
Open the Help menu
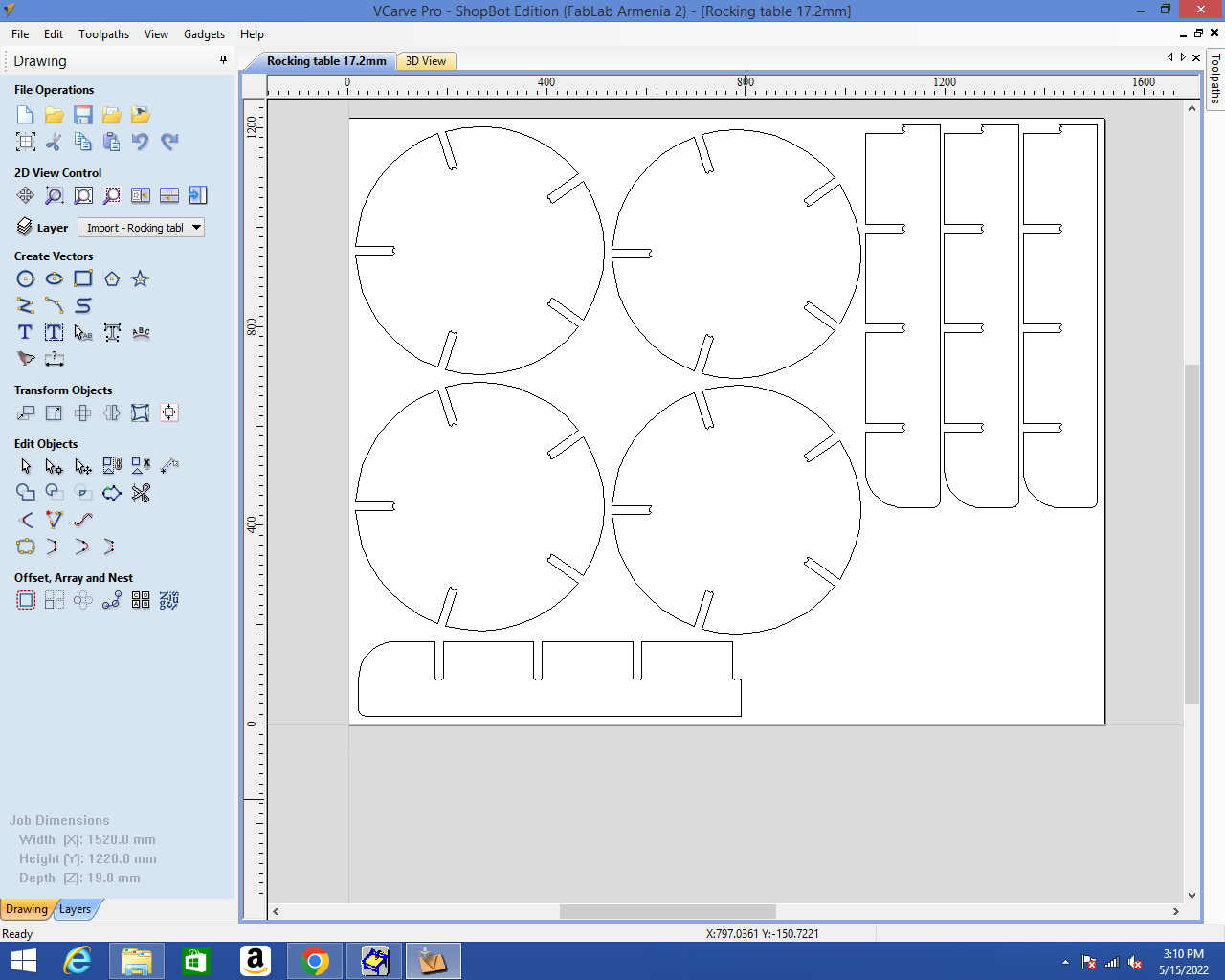[x=252, y=33]
